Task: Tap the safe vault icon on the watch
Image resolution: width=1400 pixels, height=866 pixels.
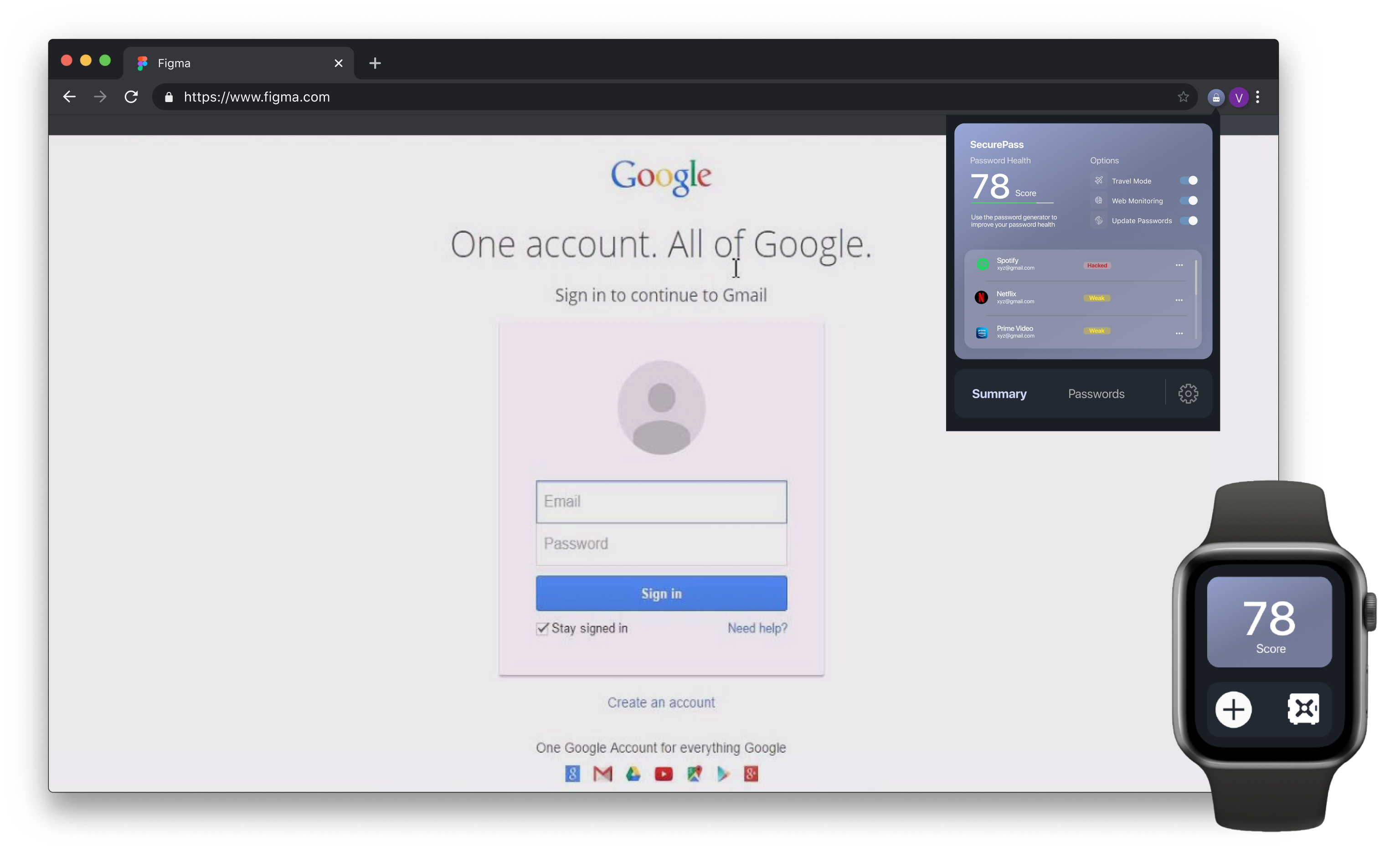Action: (x=1303, y=709)
